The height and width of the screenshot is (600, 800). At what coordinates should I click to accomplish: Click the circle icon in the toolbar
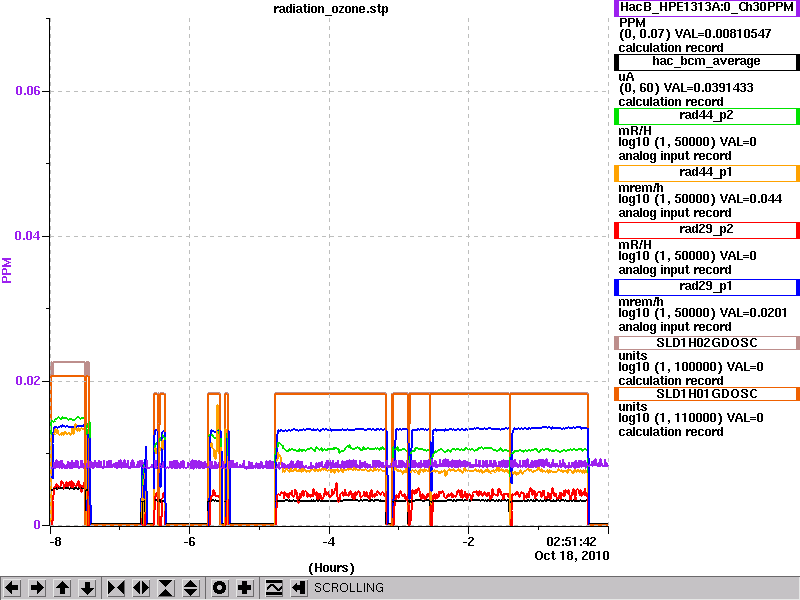point(219,588)
